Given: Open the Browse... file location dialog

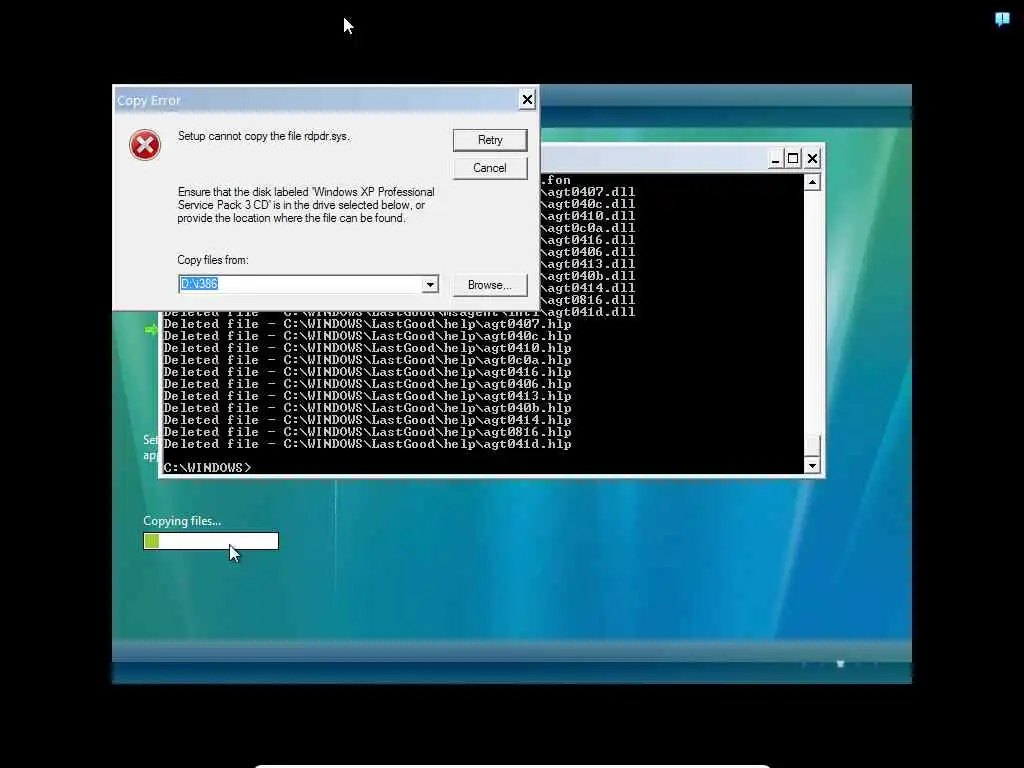Looking at the screenshot, I should (490, 285).
